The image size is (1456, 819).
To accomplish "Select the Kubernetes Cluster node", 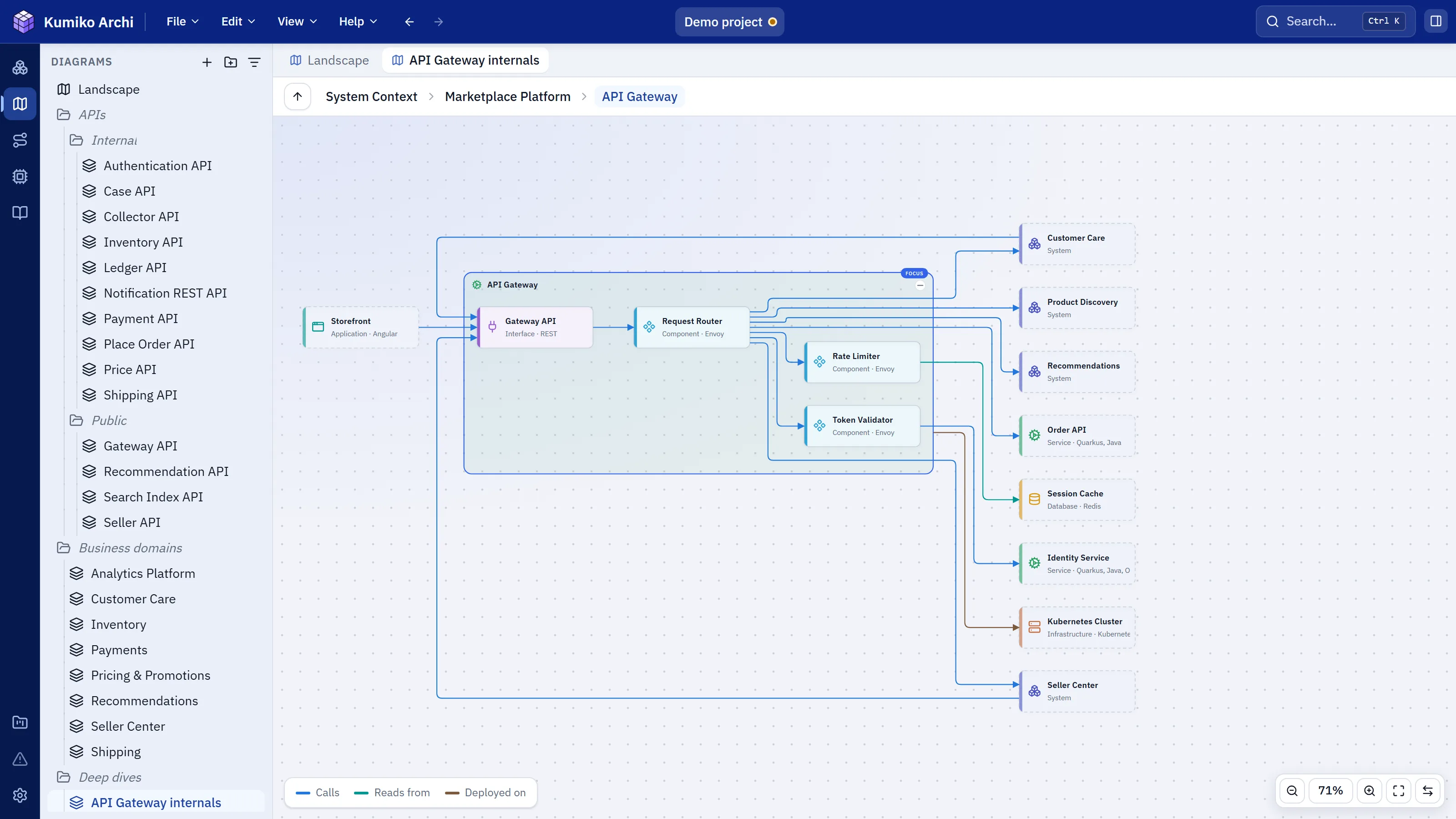I will 1077,627.
